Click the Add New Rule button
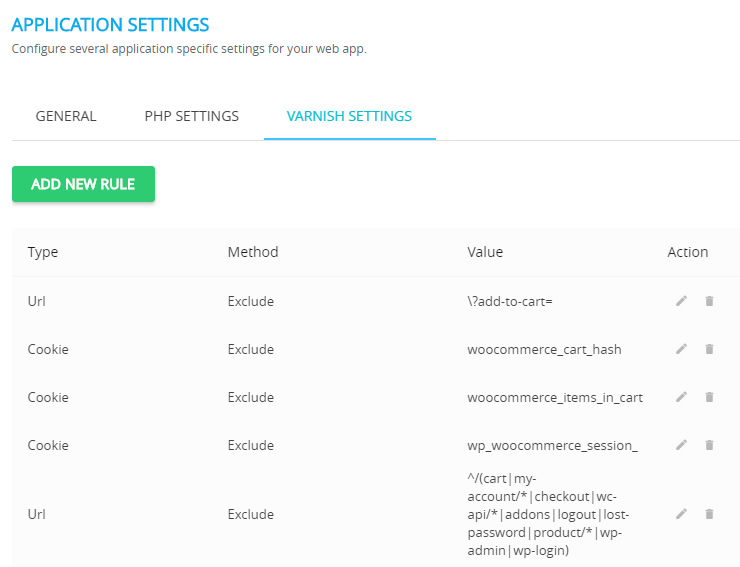Viewport: 740px width, 567px height. pos(84,184)
